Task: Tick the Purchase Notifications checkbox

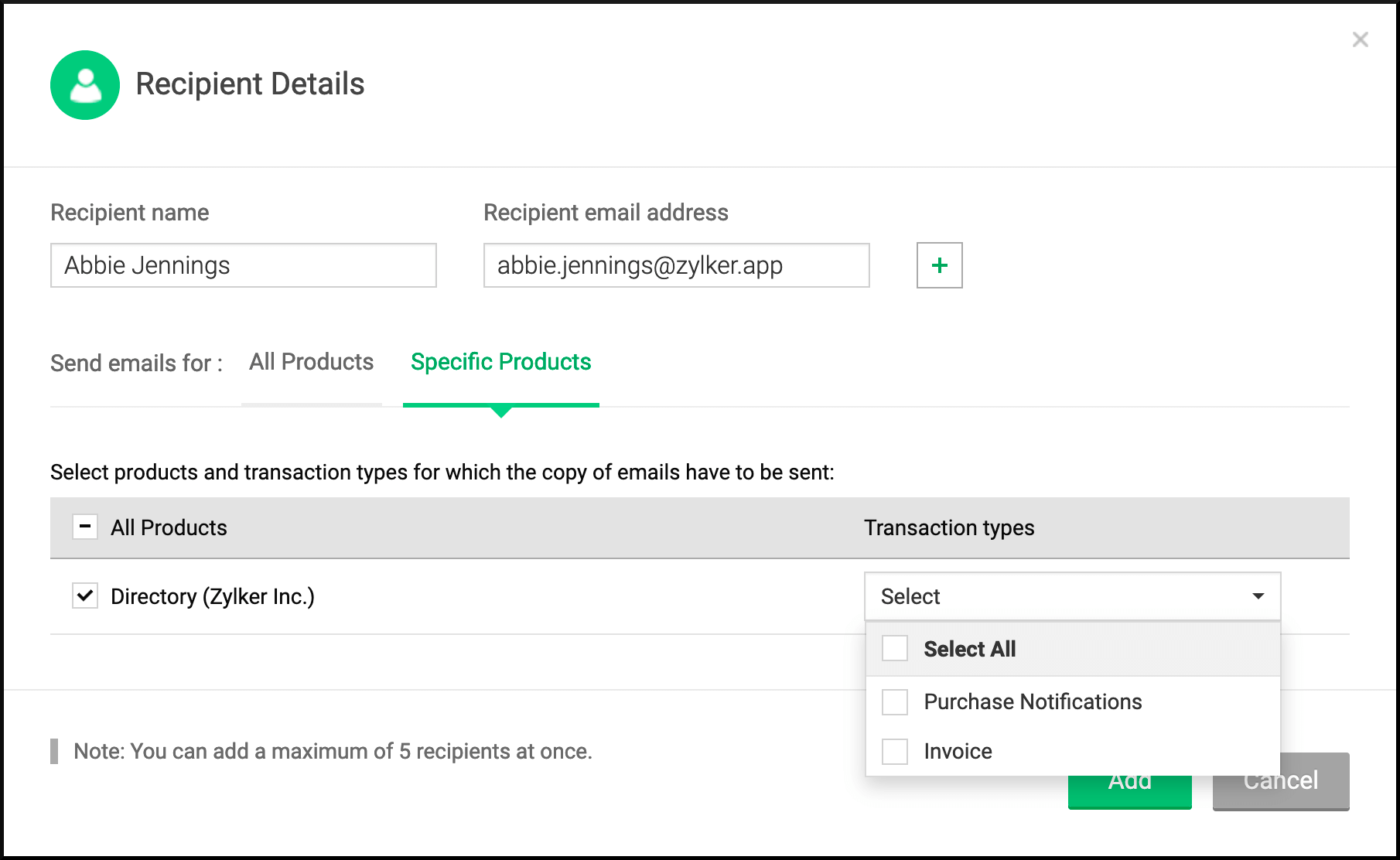Action: pos(895,701)
